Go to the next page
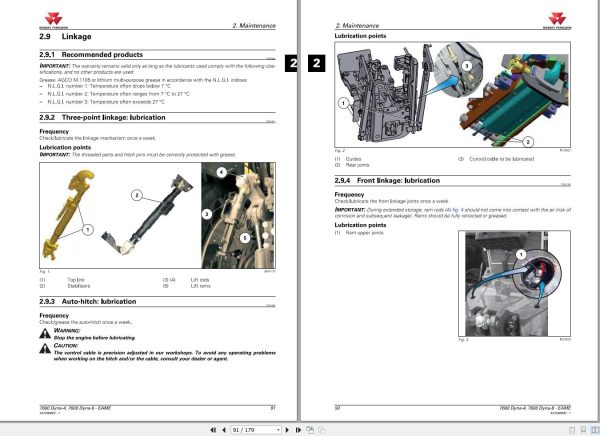This screenshot has width=600, height=436. 287,430
